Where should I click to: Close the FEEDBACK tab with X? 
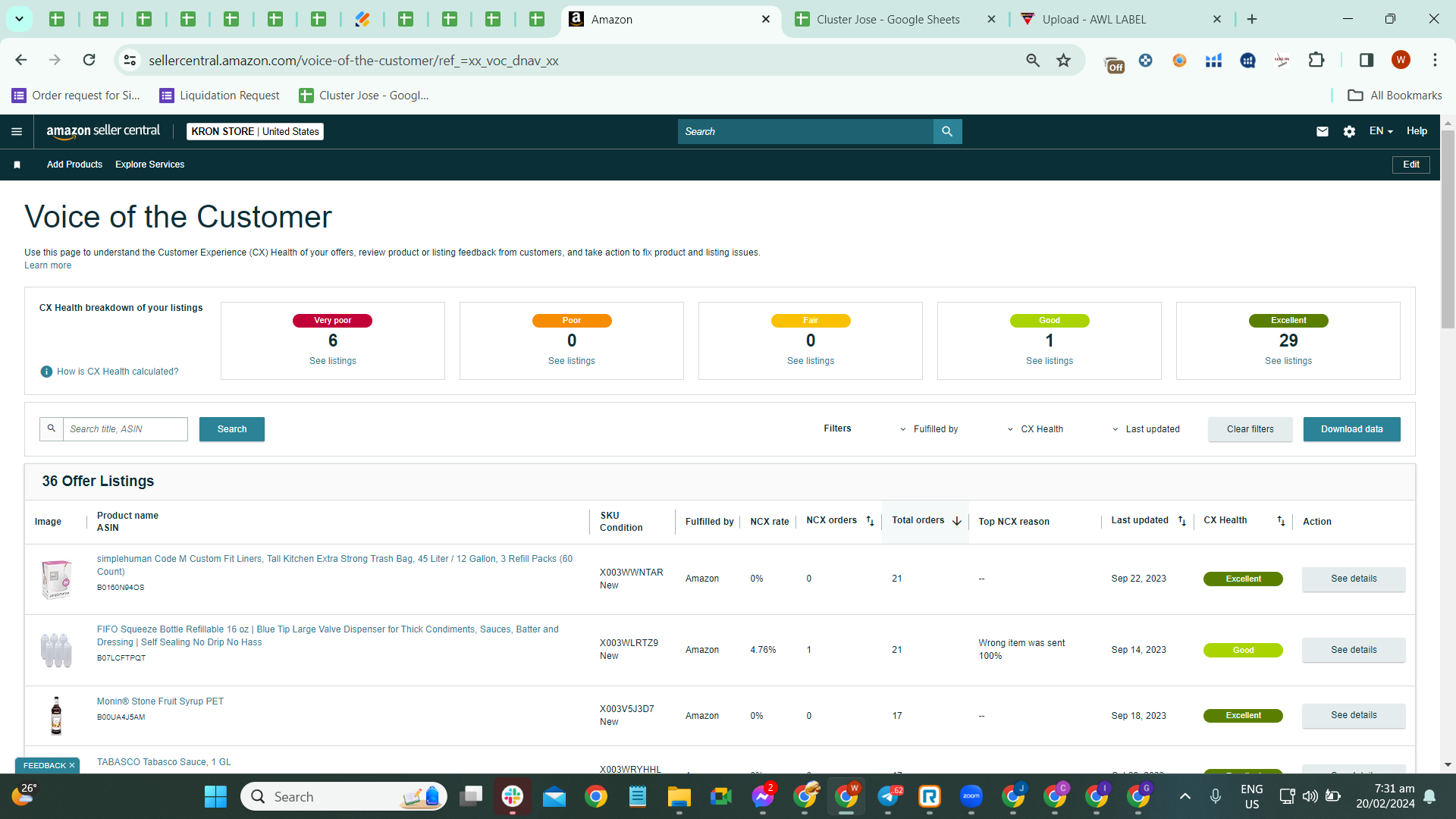pyautogui.click(x=72, y=765)
